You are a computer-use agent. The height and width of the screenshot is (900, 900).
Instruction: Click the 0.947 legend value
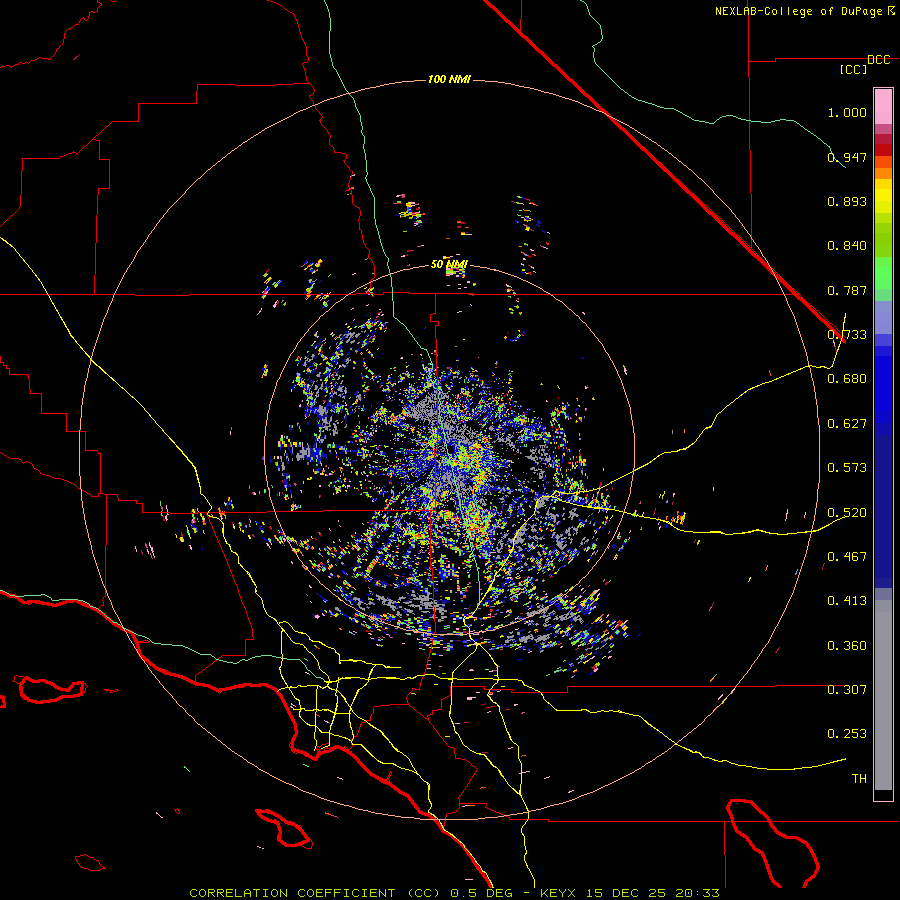pos(847,157)
